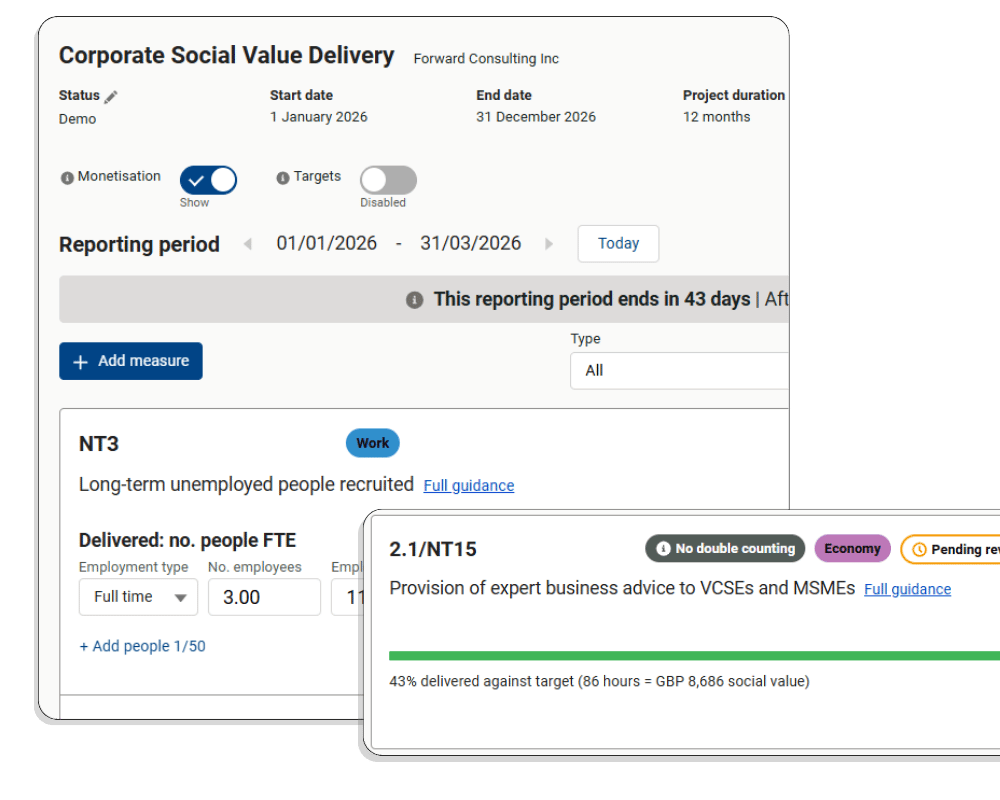Open Full guidance link for NT3
This screenshot has height=800, width=1000.
click(x=468, y=486)
